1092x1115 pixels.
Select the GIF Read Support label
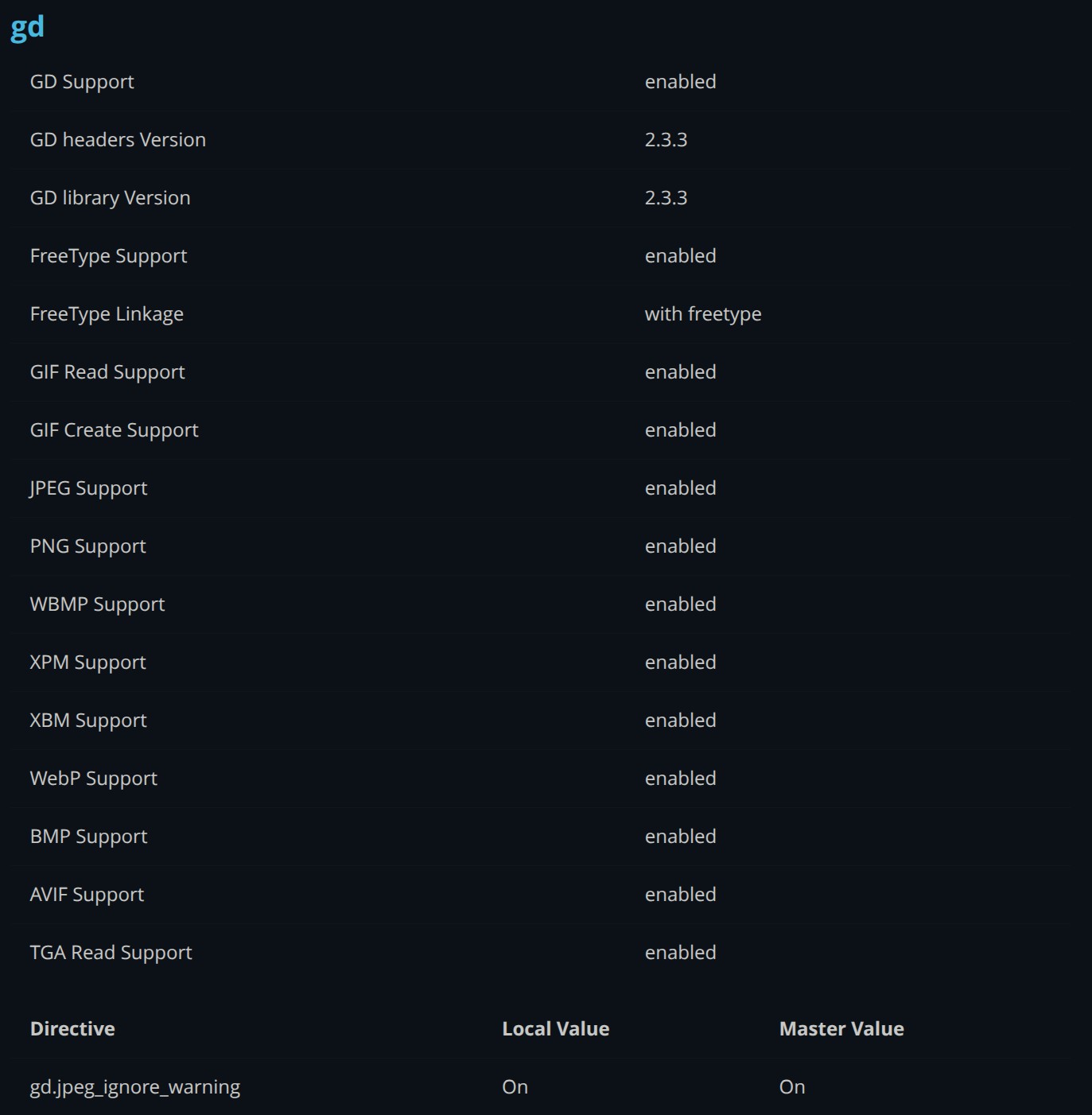pos(107,372)
